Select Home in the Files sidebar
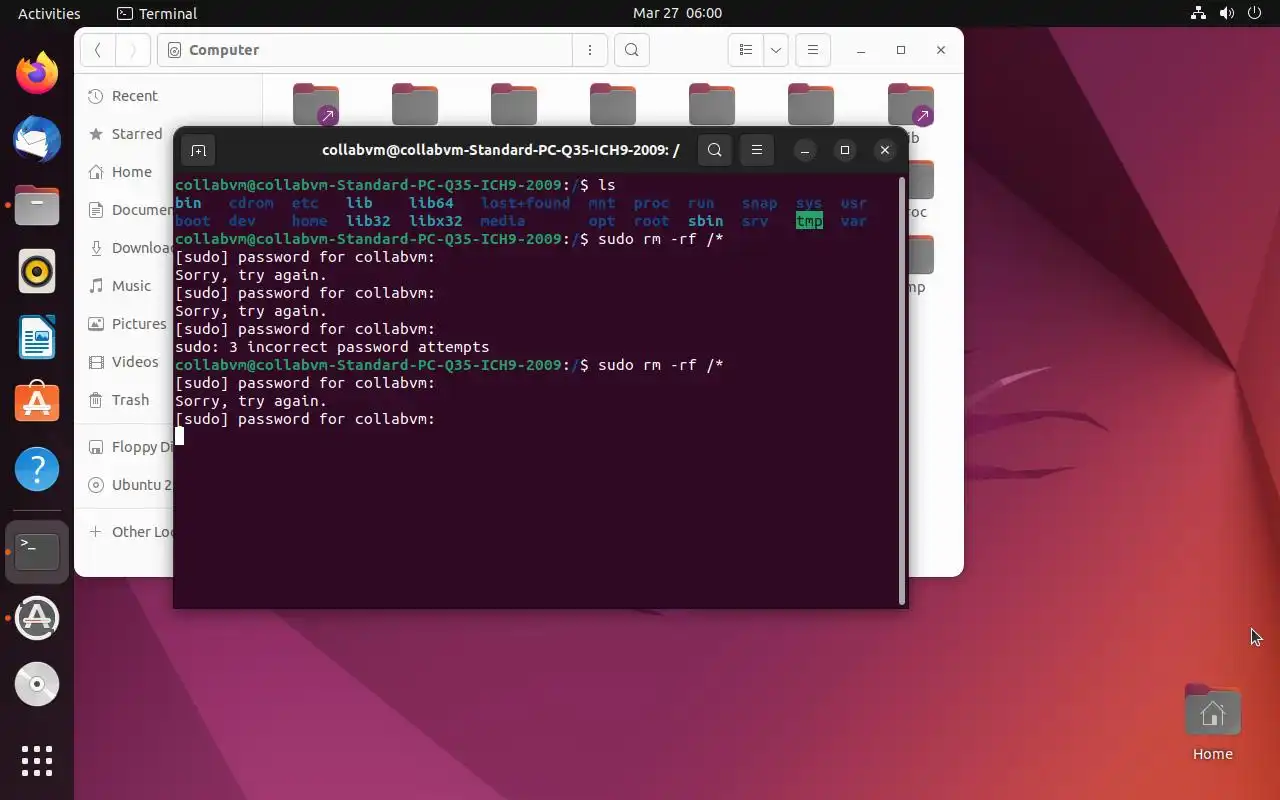Image resolution: width=1280 pixels, height=800 pixels. point(125,172)
